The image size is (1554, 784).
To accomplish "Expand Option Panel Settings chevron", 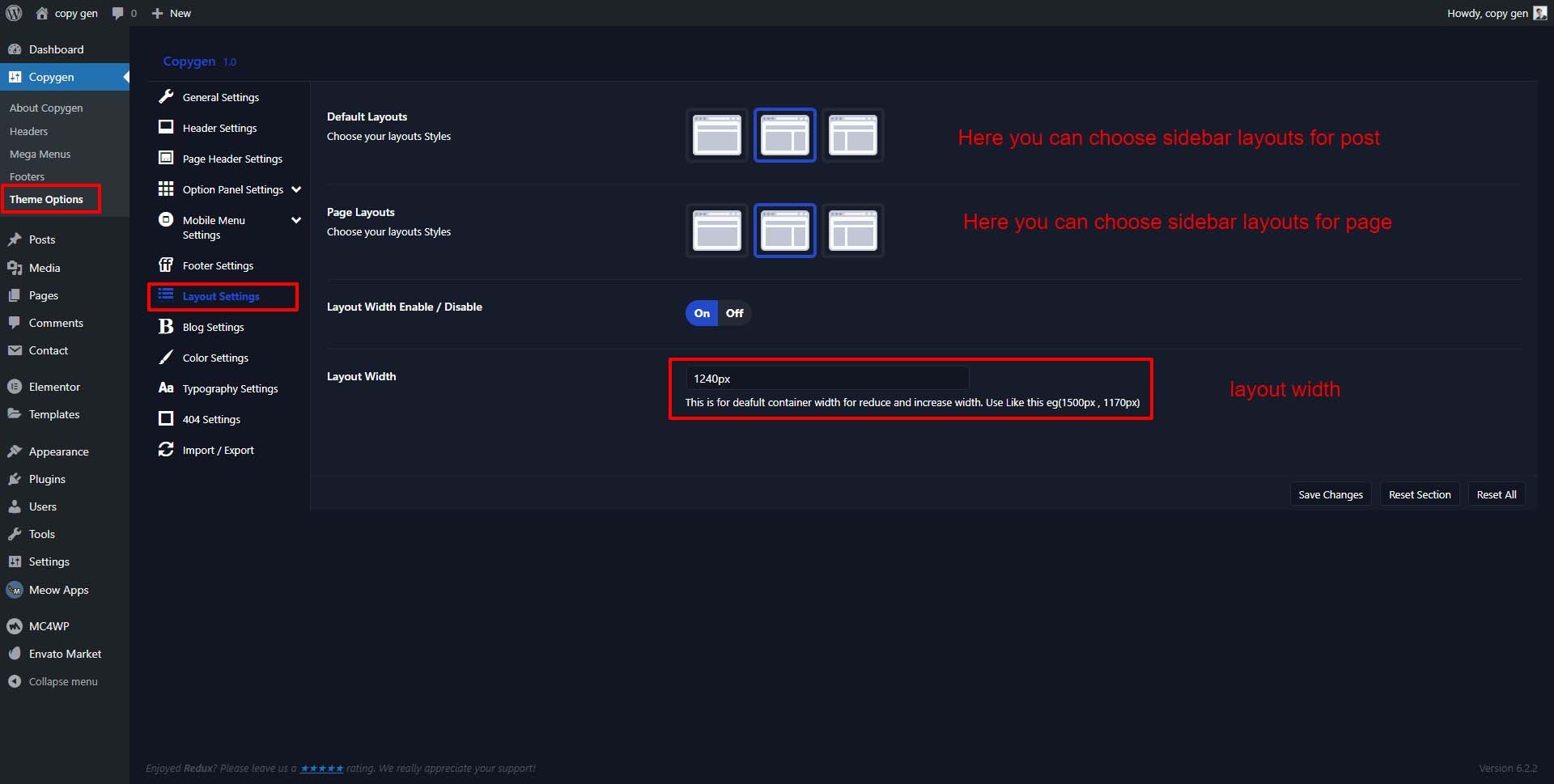I will click(296, 189).
